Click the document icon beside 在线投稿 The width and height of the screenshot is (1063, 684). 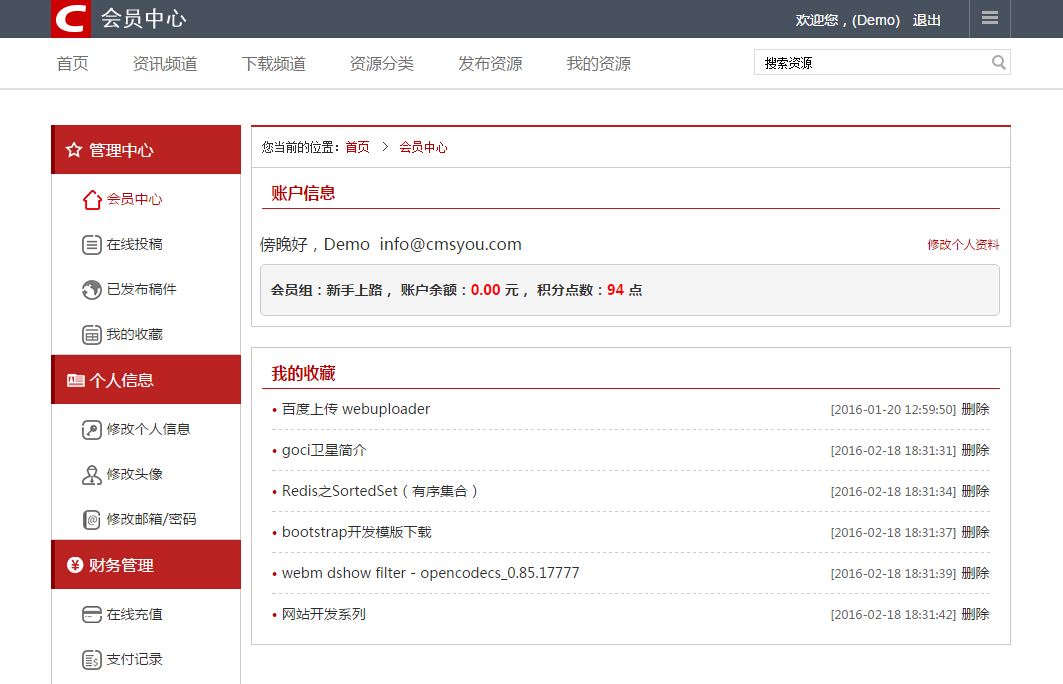point(92,245)
